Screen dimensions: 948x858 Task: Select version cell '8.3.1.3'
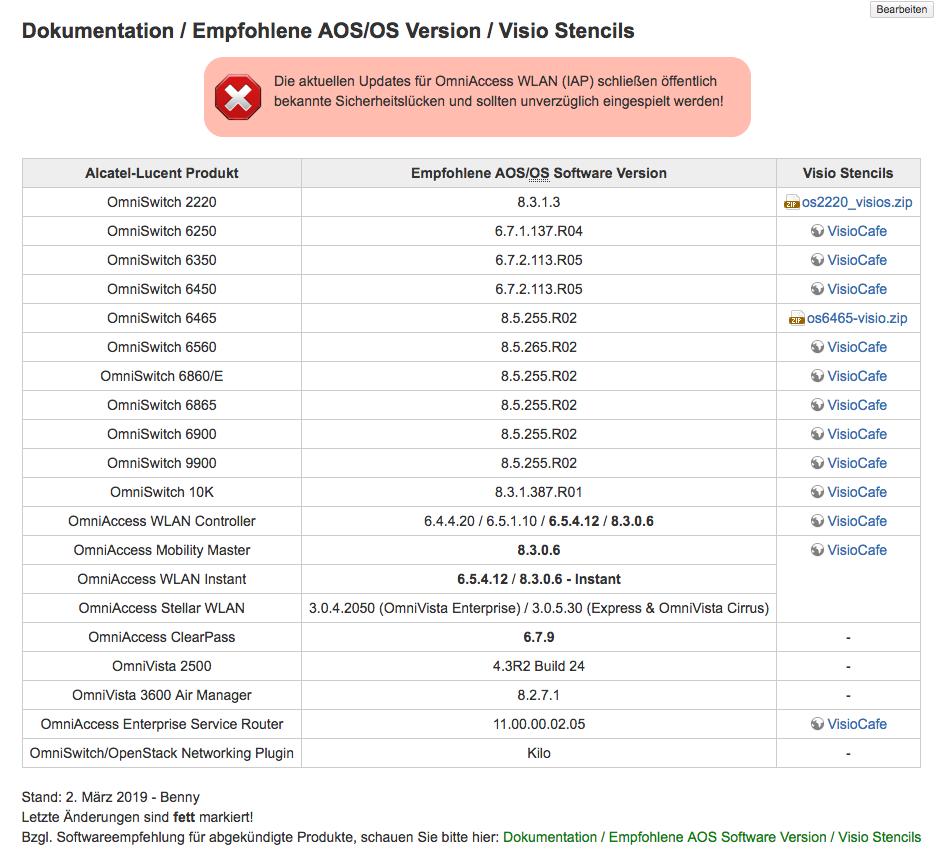(539, 202)
